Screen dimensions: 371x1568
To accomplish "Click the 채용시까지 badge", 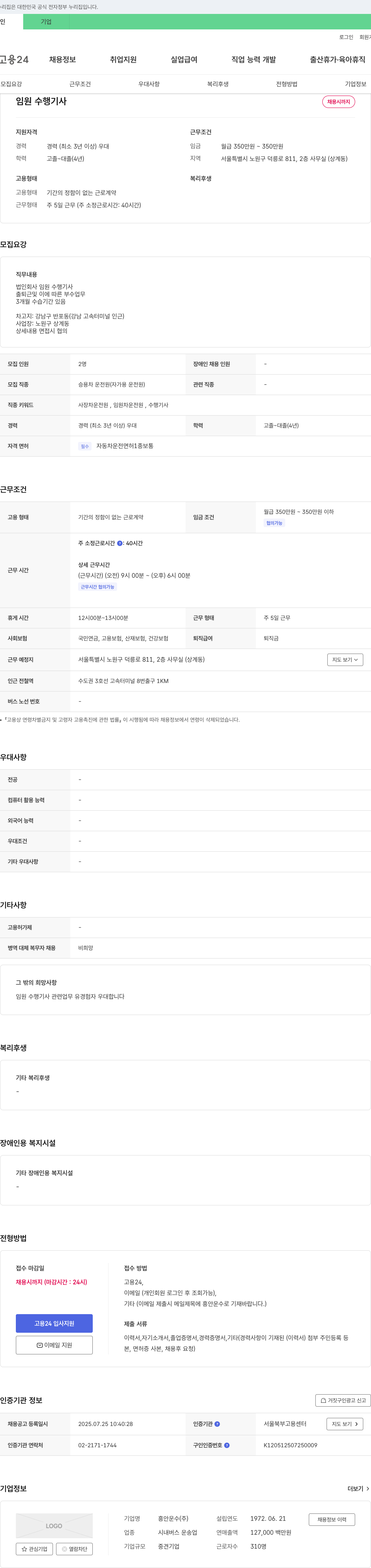I will 339,102.
